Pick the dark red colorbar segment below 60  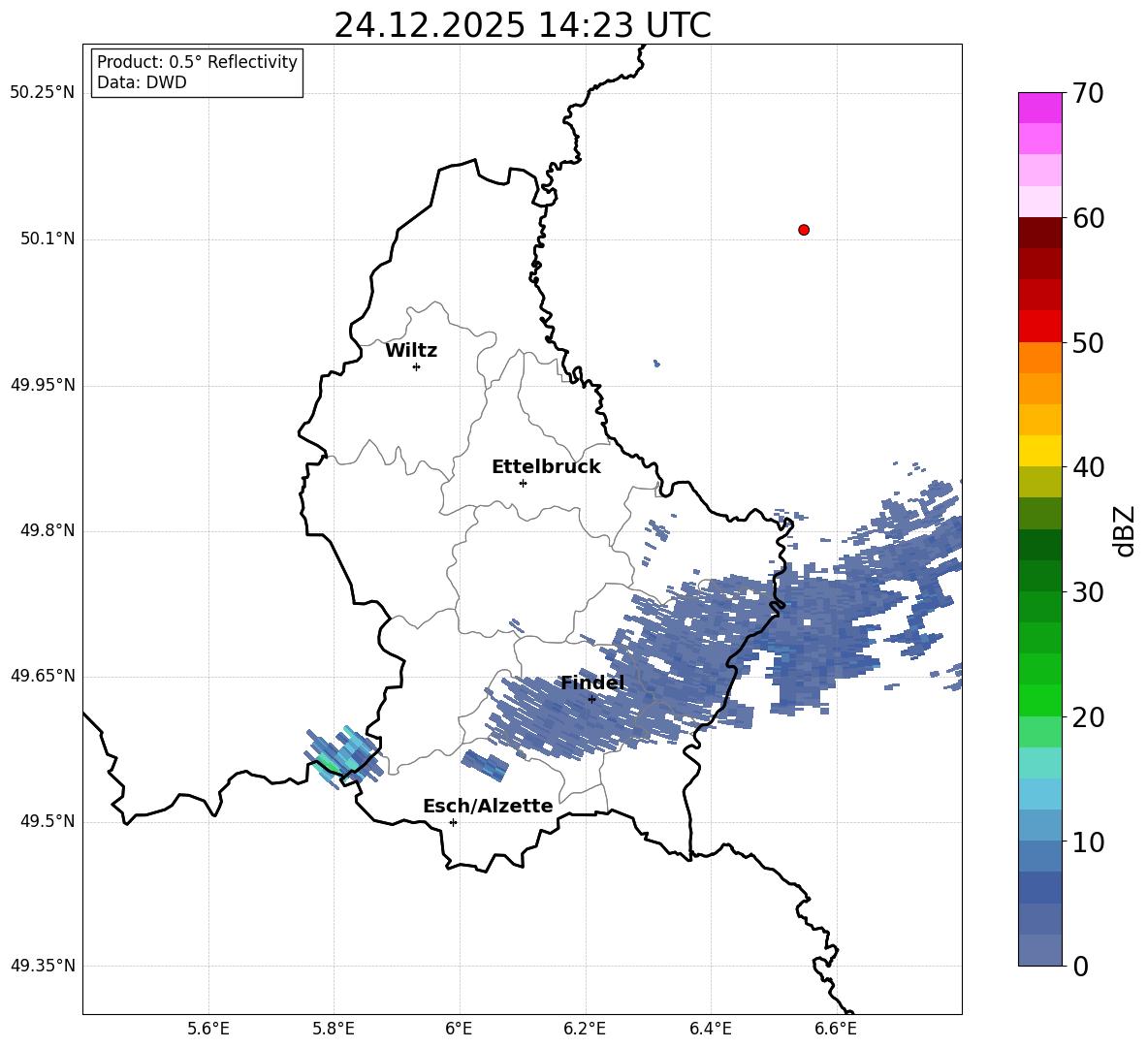coord(1039,233)
